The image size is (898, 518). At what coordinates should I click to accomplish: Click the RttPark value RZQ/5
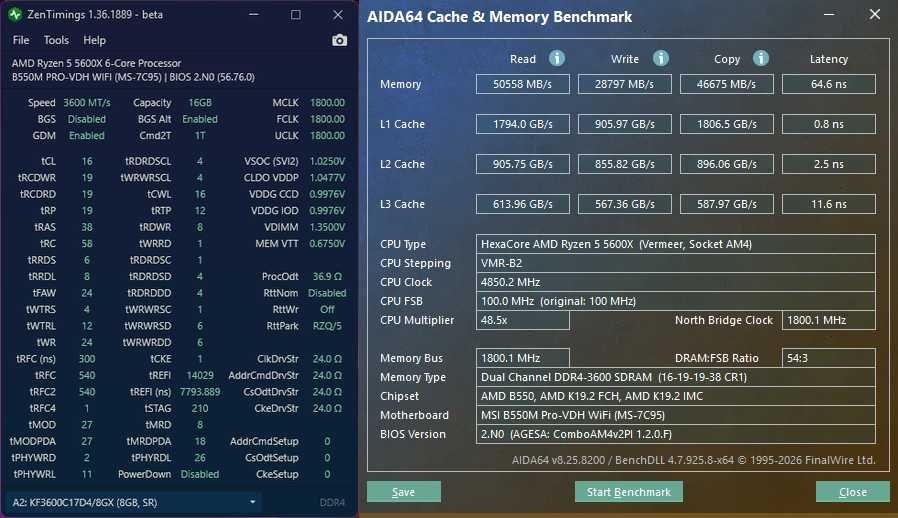point(327,326)
